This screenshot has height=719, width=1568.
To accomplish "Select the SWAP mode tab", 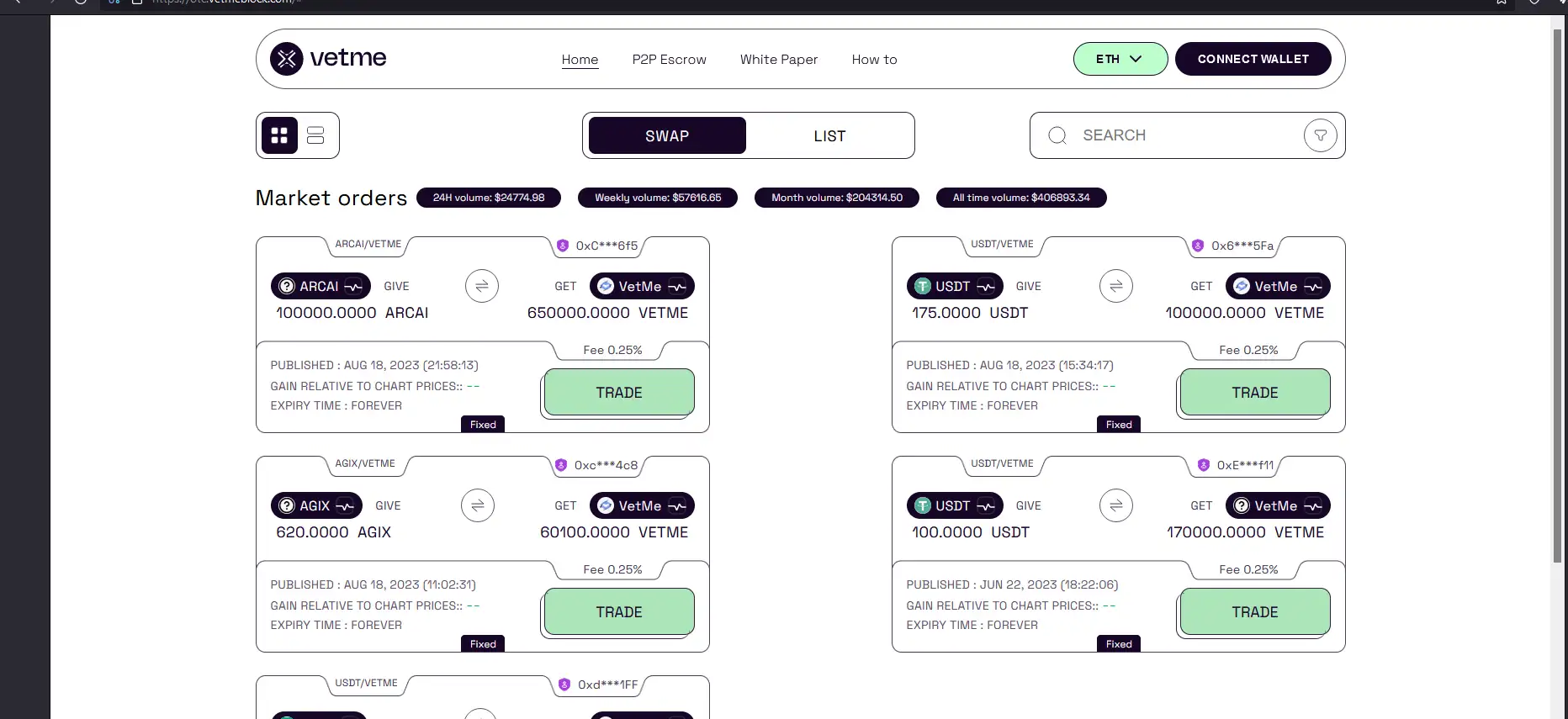I will (666, 135).
